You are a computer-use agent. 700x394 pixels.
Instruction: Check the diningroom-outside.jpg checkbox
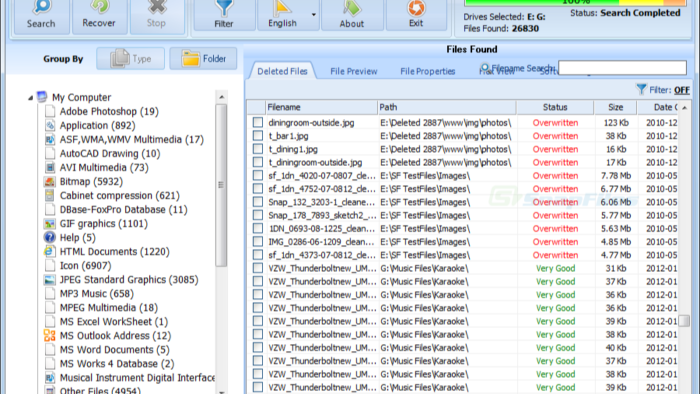click(x=258, y=122)
